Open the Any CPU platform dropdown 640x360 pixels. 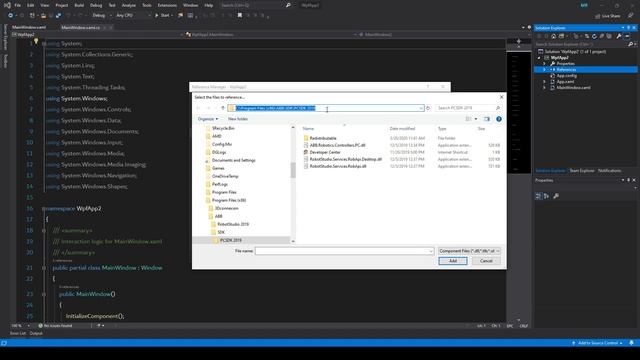[133, 16]
